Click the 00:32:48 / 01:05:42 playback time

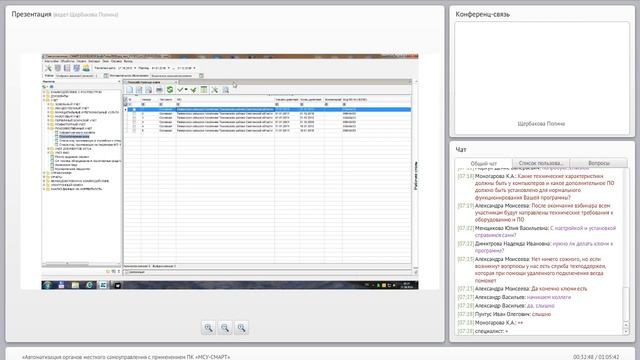[596, 357]
